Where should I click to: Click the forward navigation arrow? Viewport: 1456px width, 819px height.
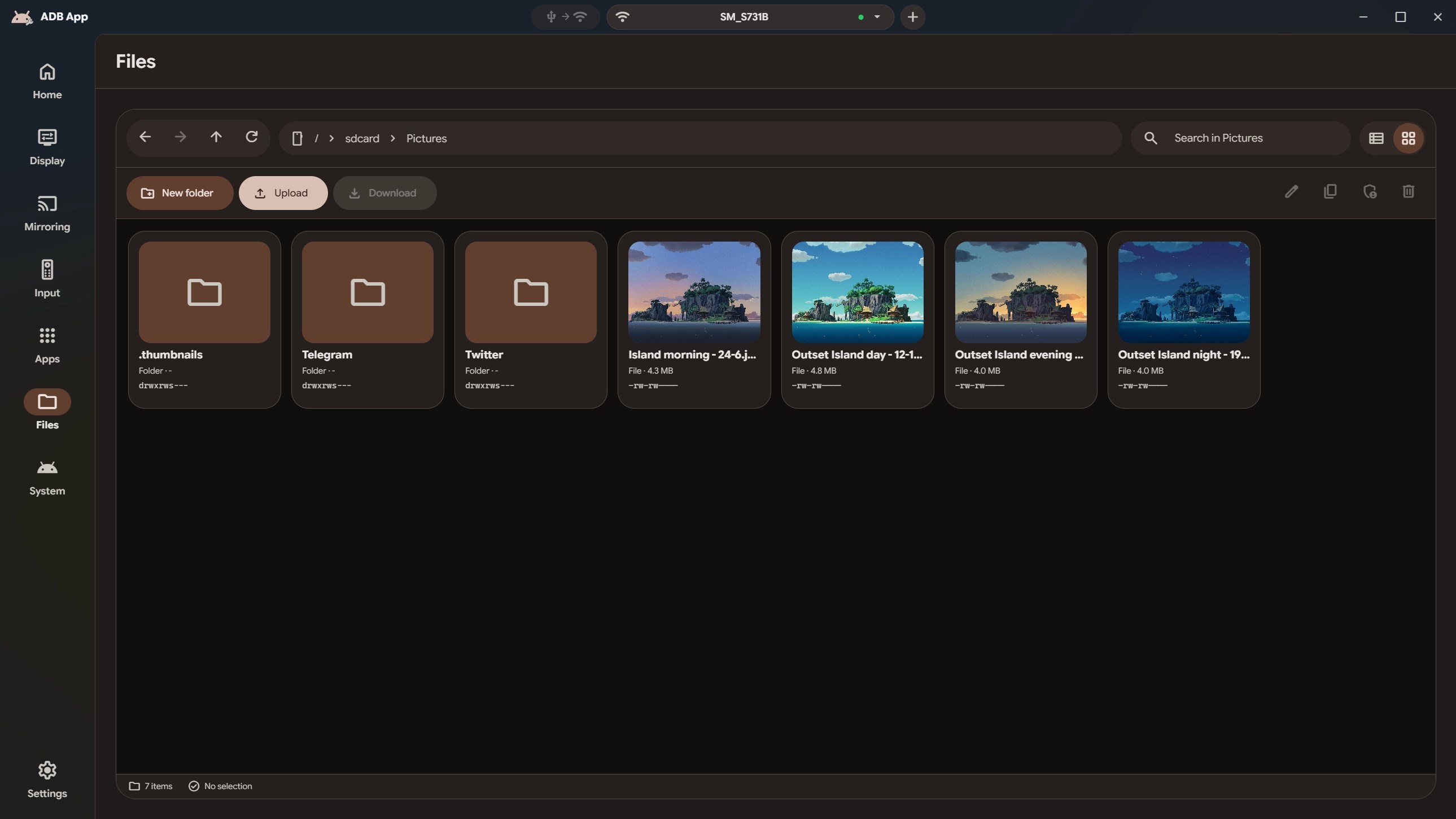pos(180,137)
